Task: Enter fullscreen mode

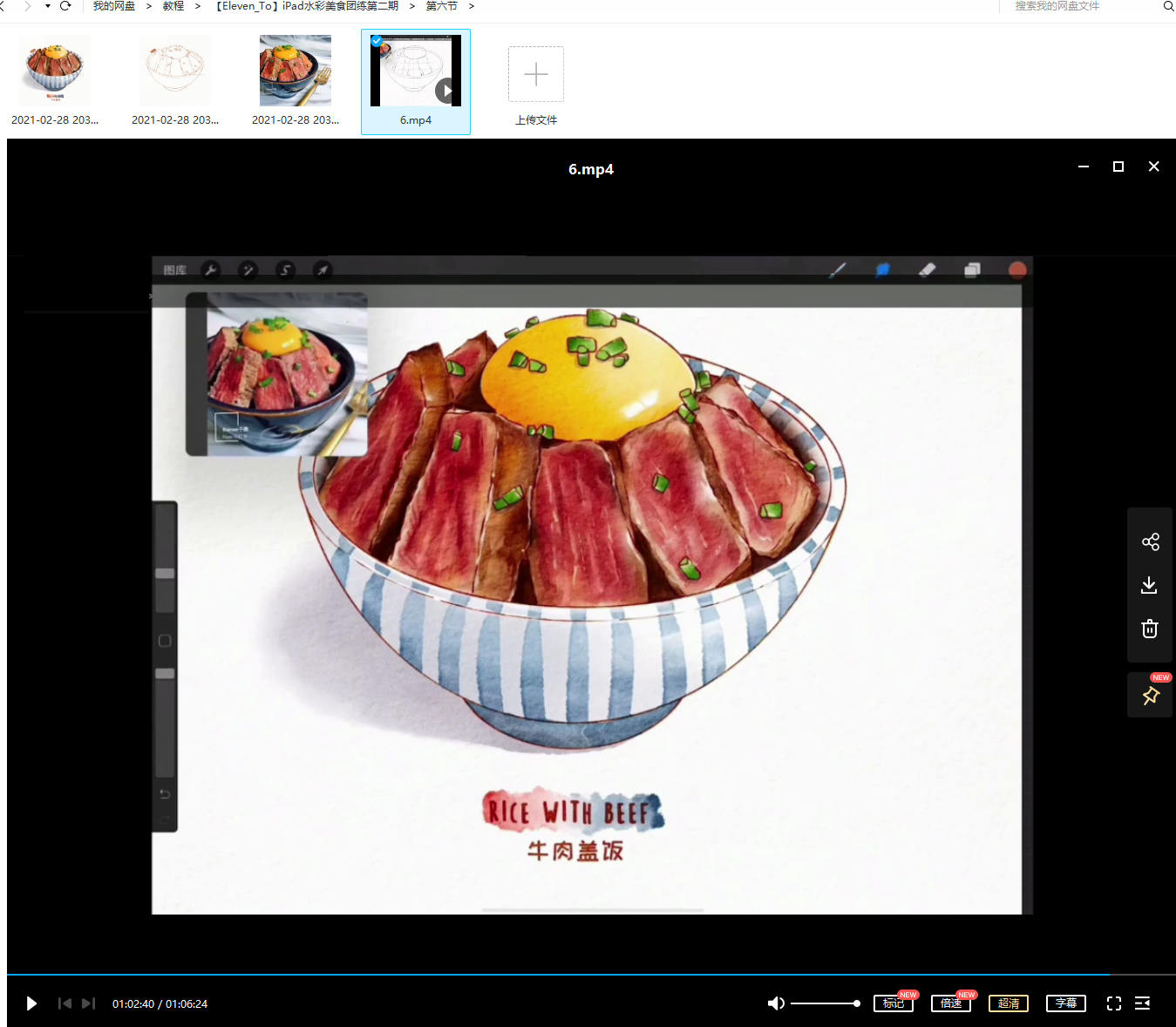Action: click(x=1113, y=1003)
